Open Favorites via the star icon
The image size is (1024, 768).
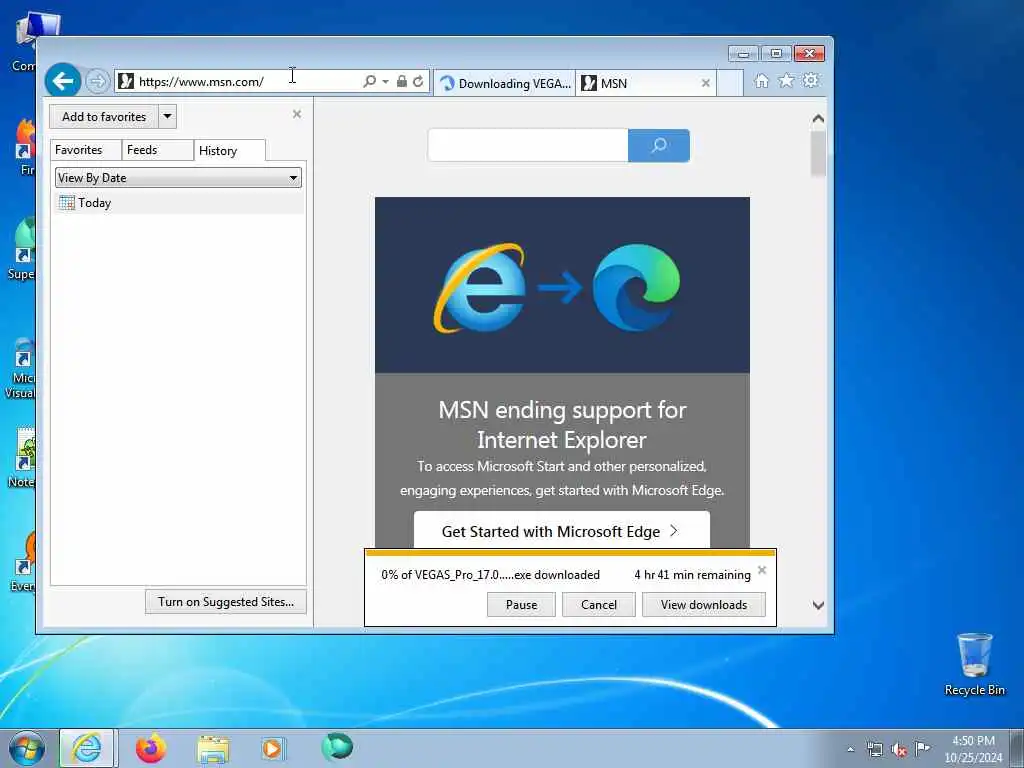(786, 80)
